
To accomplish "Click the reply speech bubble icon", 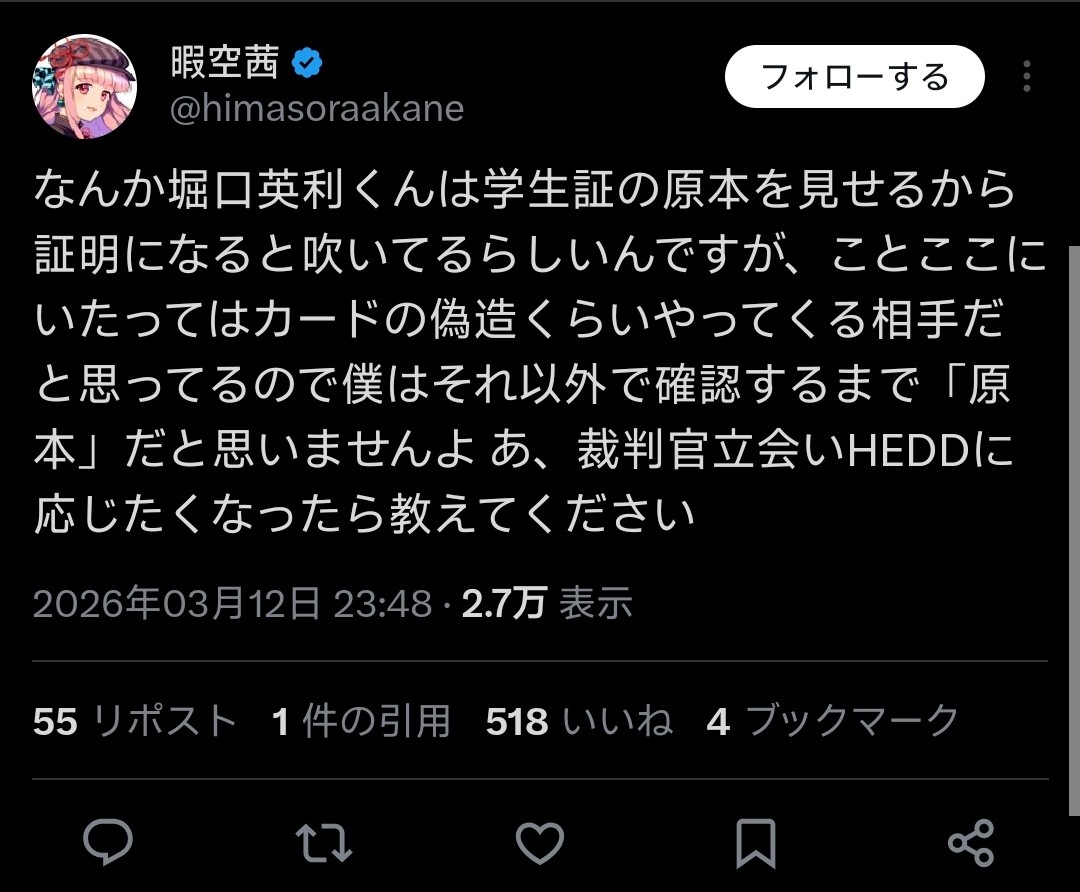I will [109, 843].
